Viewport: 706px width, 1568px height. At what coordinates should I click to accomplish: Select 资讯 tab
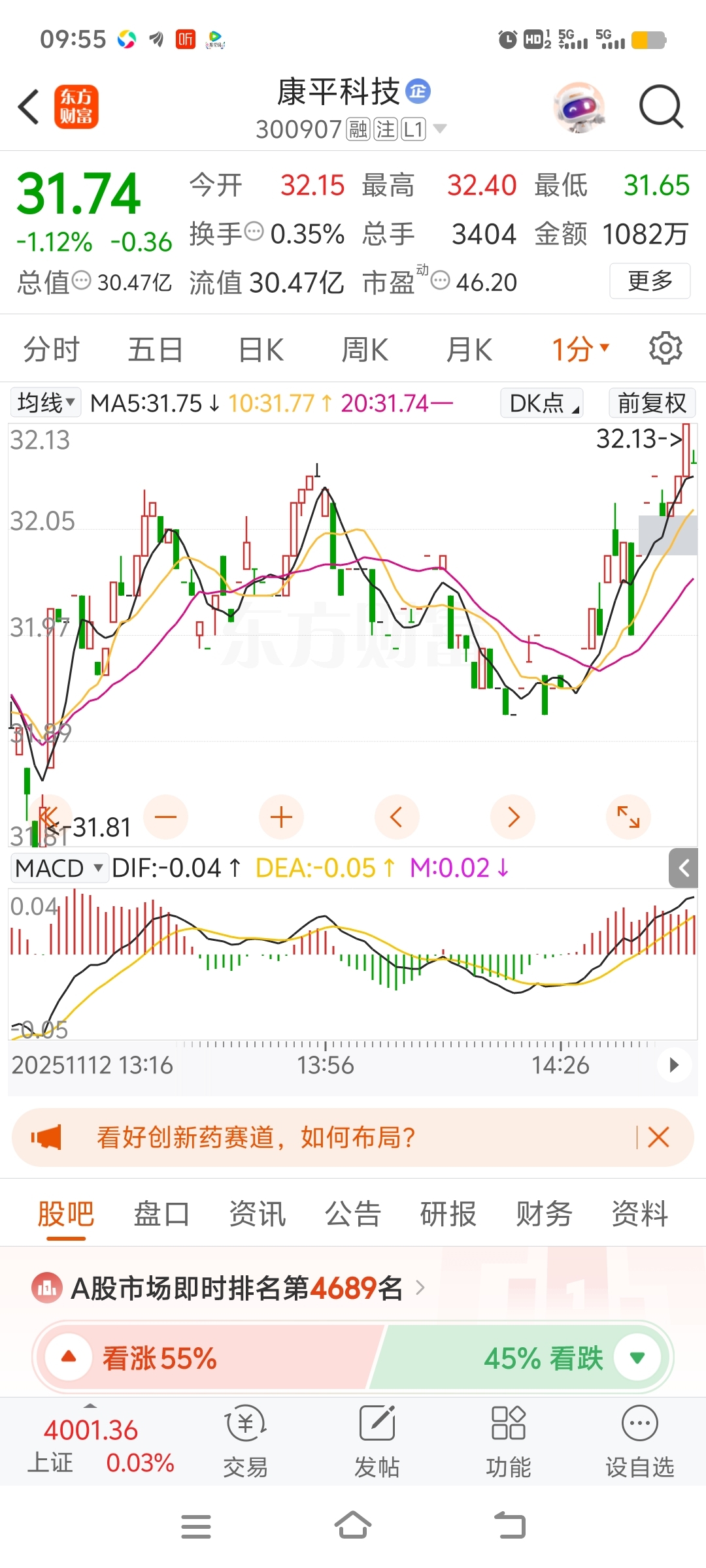[257, 1214]
